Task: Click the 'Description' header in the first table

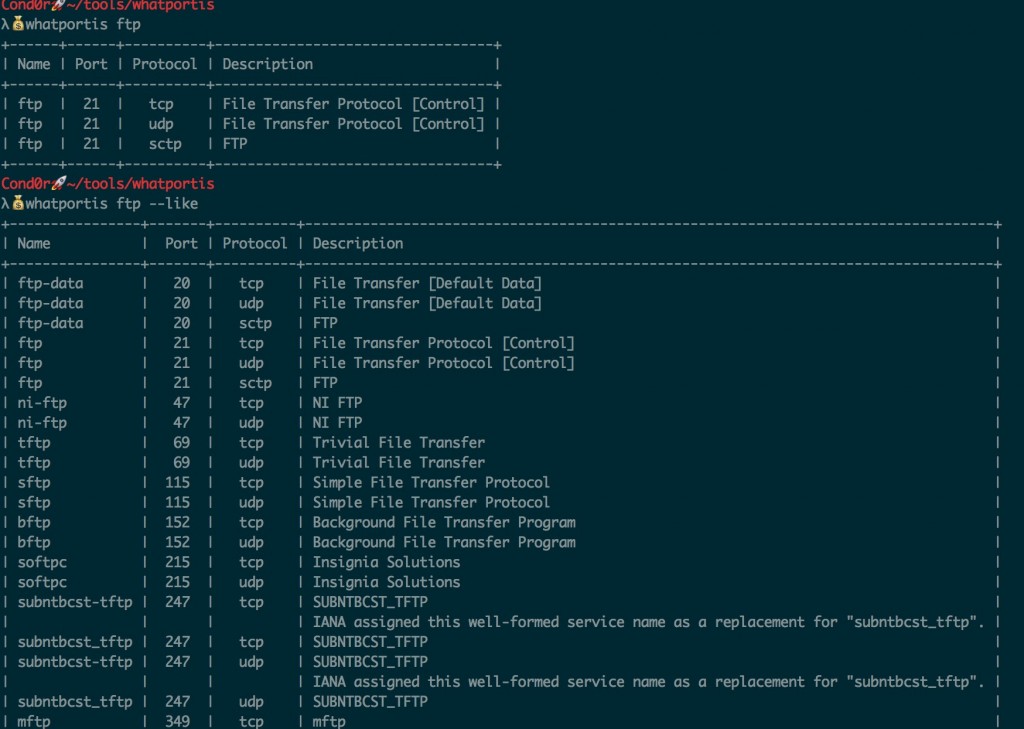Action: click(x=267, y=64)
